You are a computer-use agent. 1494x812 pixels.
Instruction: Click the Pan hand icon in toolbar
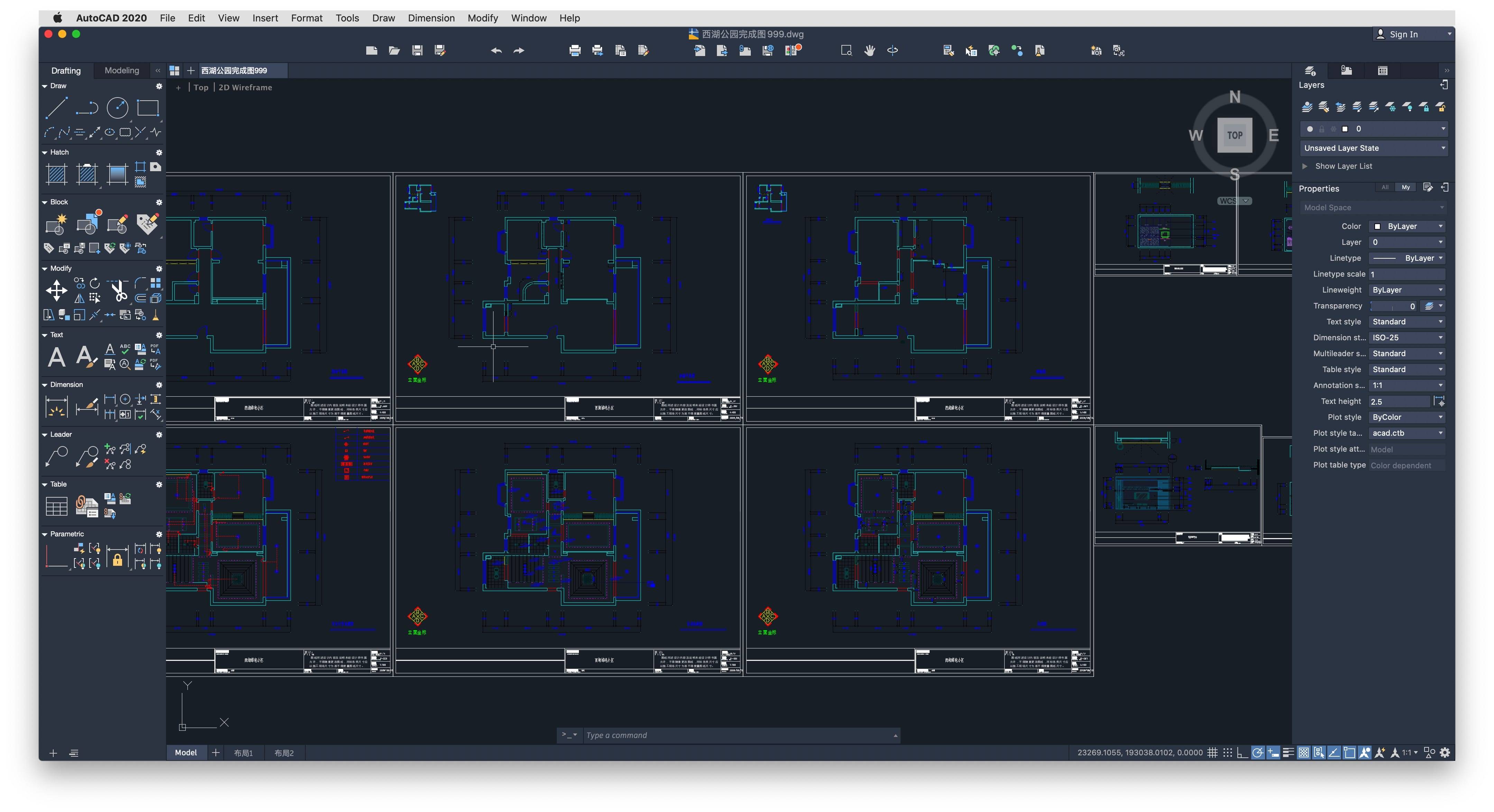point(869,51)
